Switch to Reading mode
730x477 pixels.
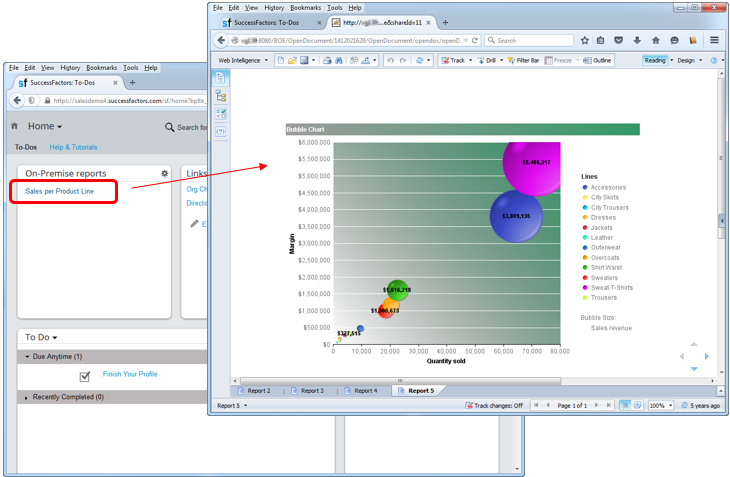pos(655,60)
